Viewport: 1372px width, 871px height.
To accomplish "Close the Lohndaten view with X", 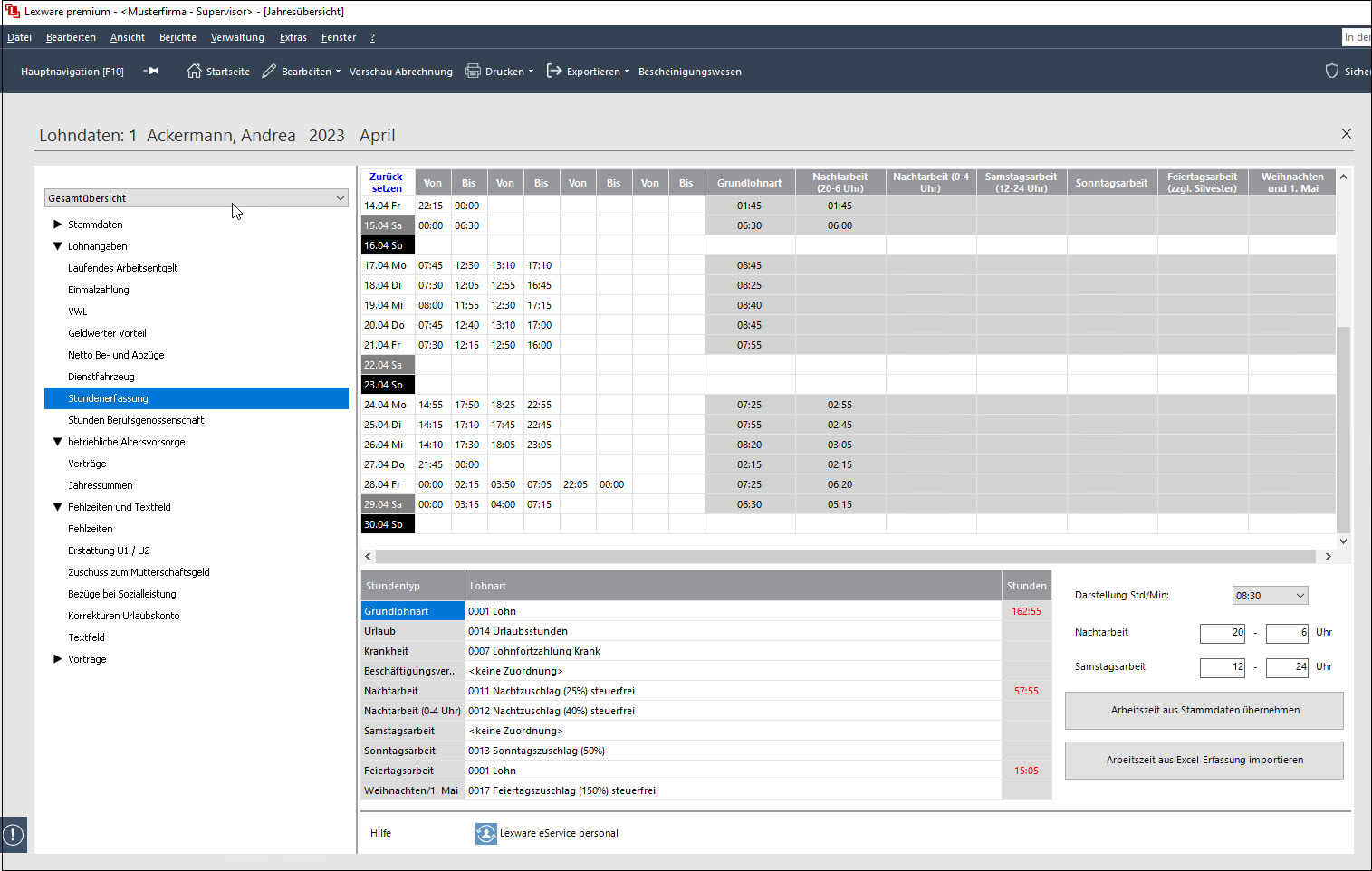I will coord(1347,134).
